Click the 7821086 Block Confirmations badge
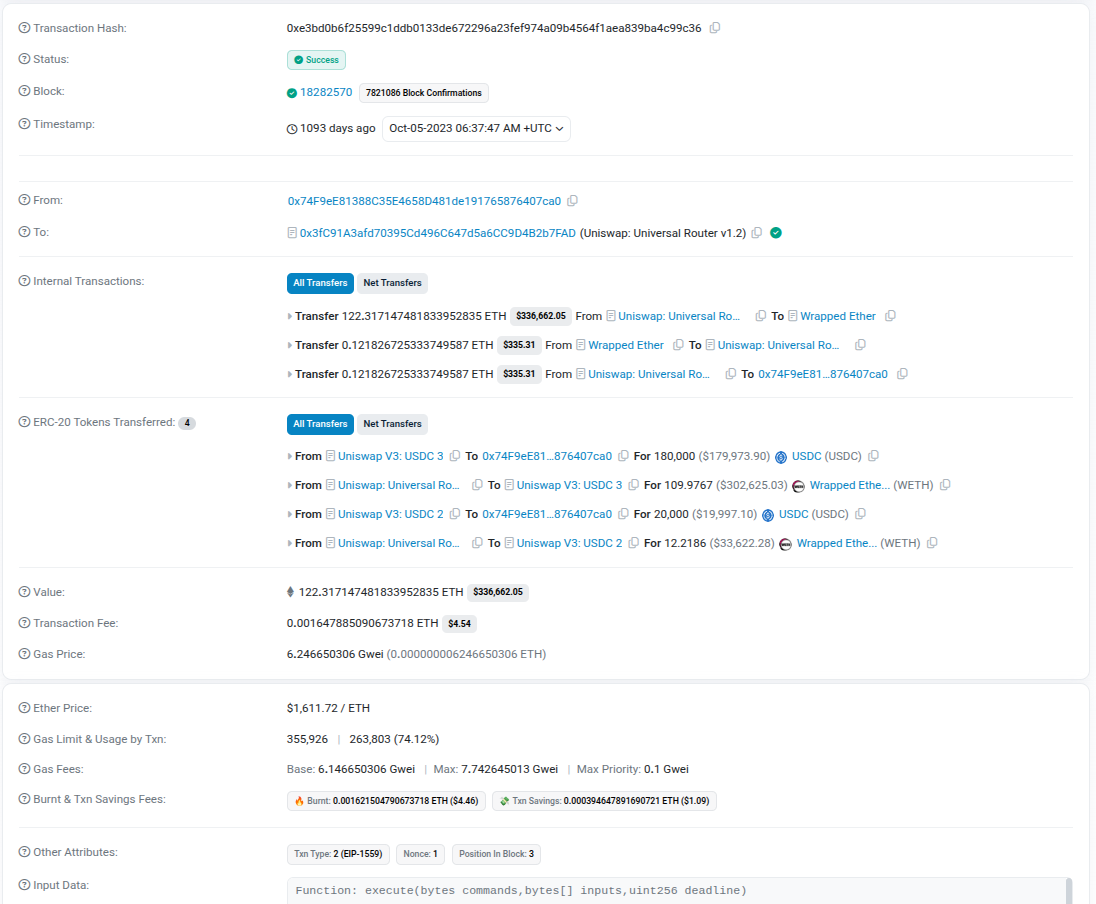This screenshot has height=904, width=1096. pos(424,93)
